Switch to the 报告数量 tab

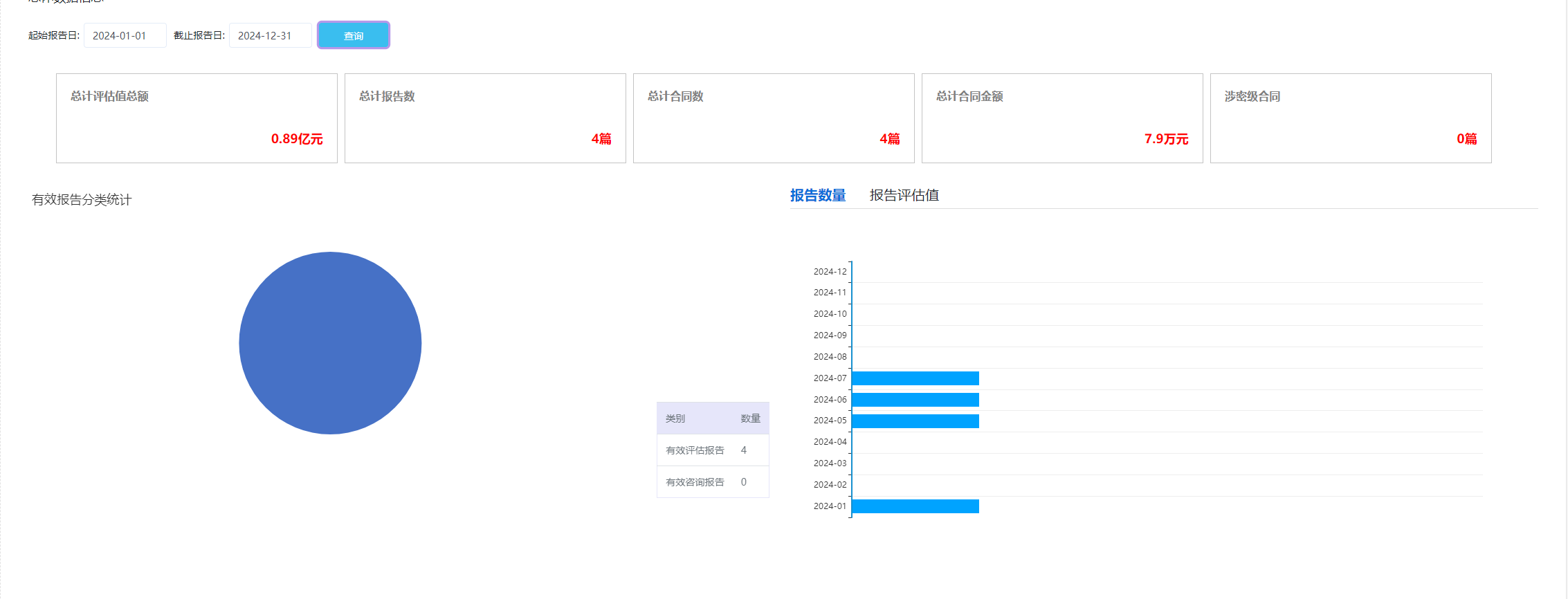pos(818,196)
